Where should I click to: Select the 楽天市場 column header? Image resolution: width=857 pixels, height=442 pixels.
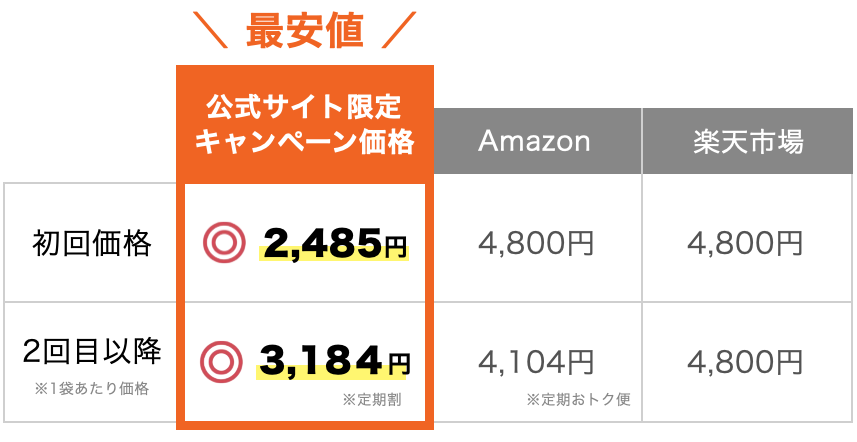(x=748, y=141)
